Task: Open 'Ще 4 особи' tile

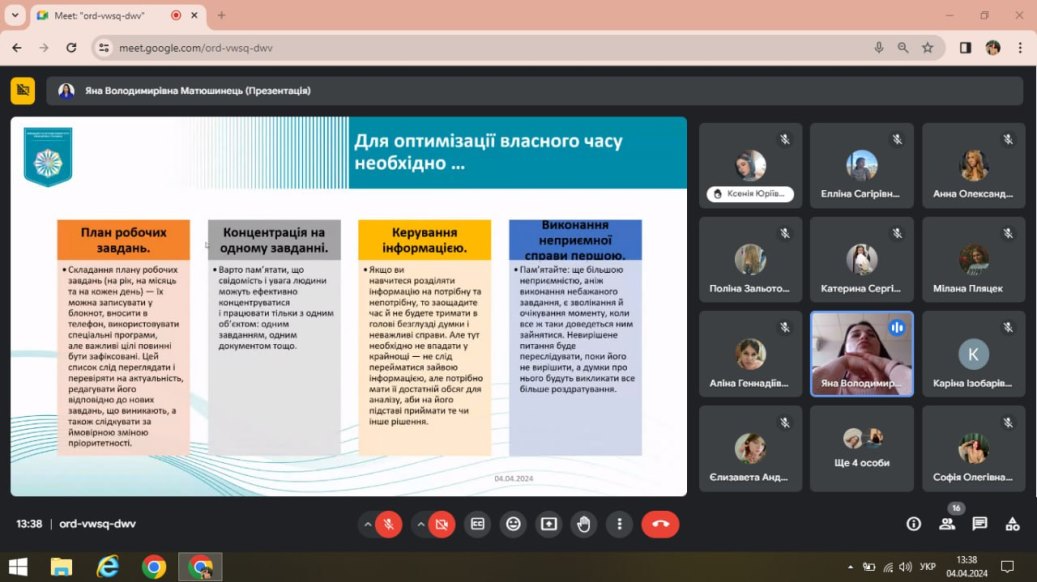Action: [x=861, y=448]
